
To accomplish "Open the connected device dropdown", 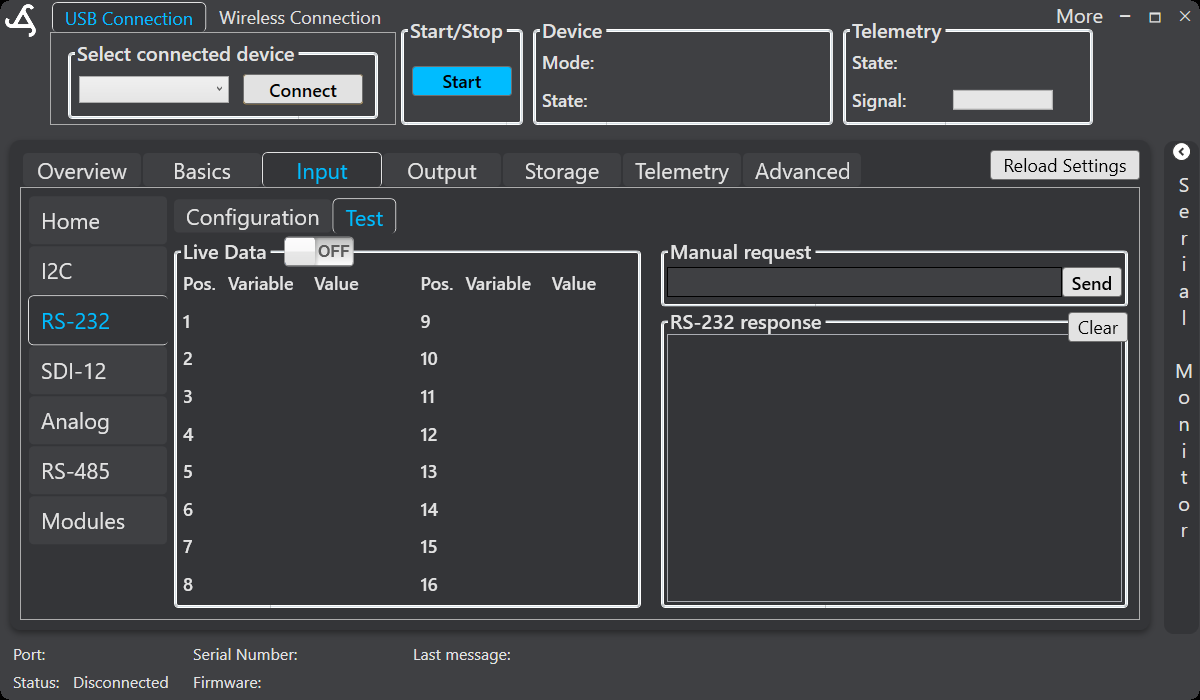I will (x=154, y=90).
